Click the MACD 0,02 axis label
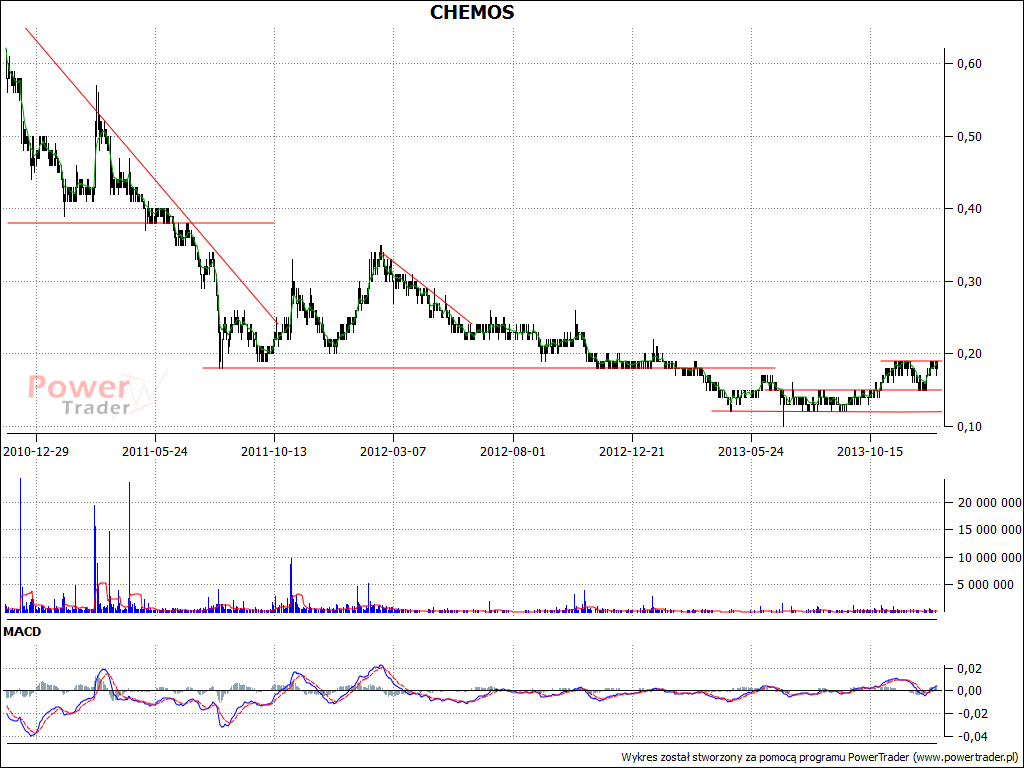The height and width of the screenshot is (768, 1024). tap(969, 669)
